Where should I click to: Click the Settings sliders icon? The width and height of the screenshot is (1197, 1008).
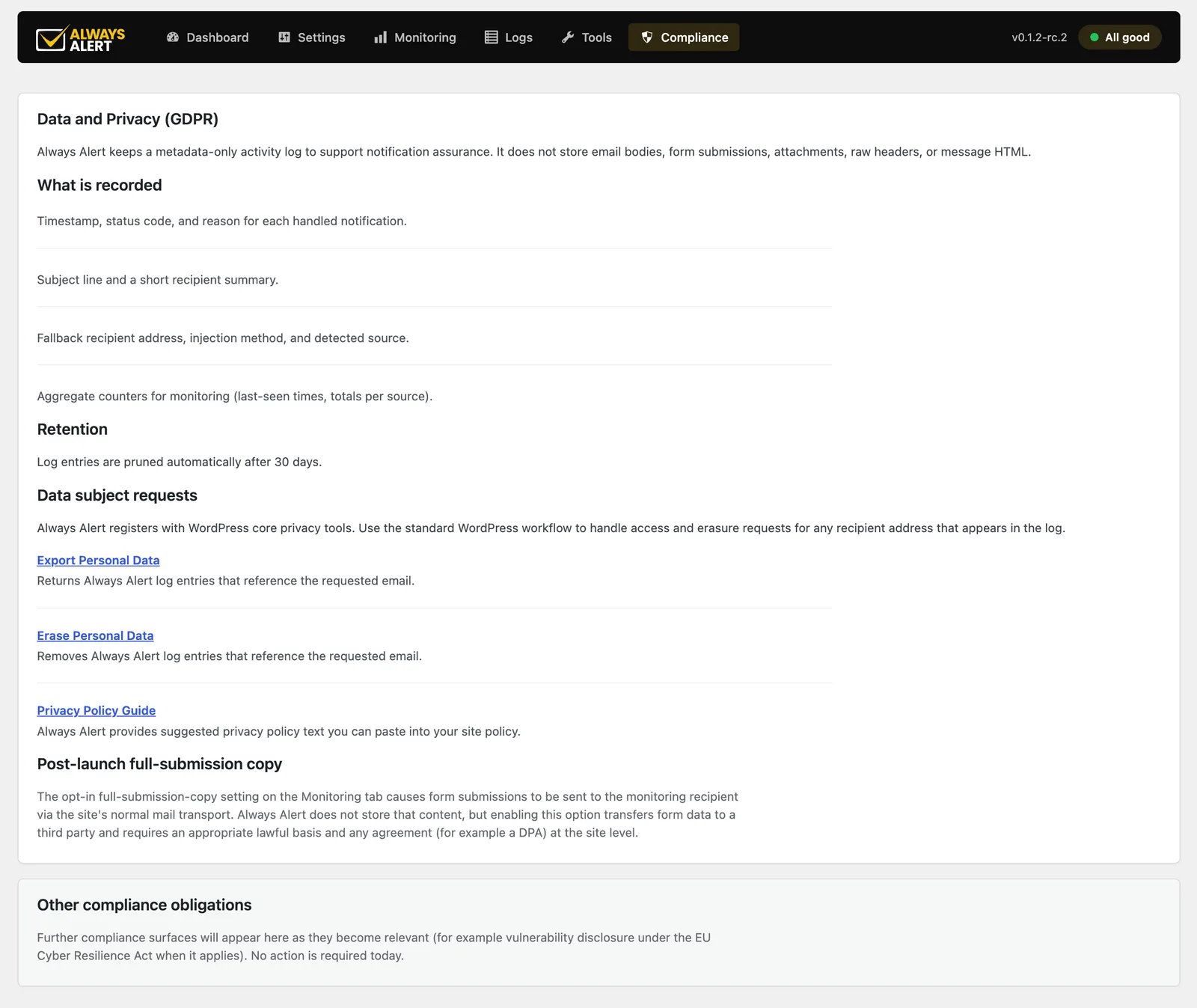tap(284, 37)
